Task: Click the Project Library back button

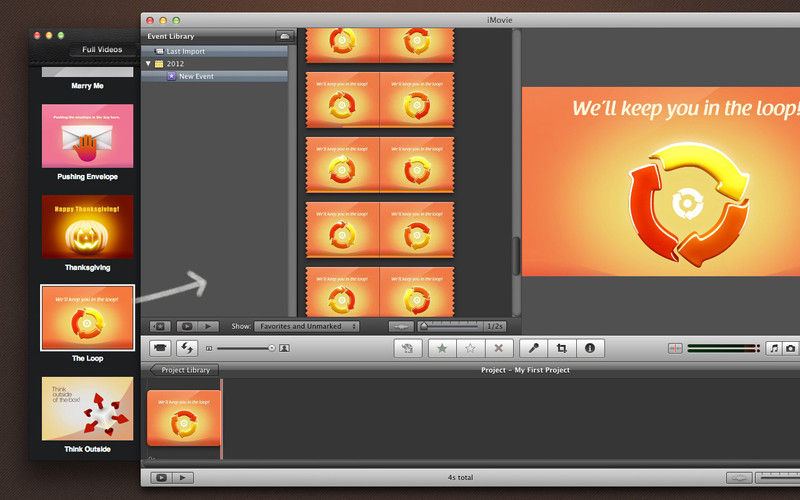Action: click(184, 370)
